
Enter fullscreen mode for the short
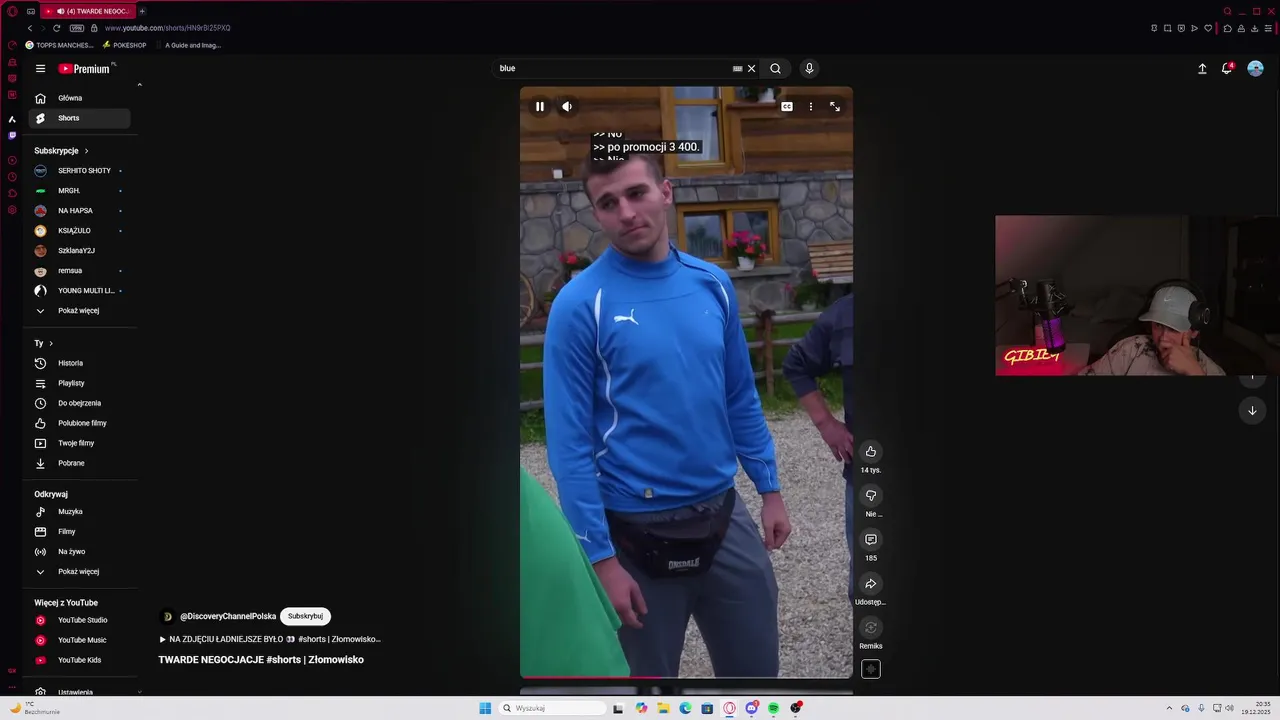[835, 106]
